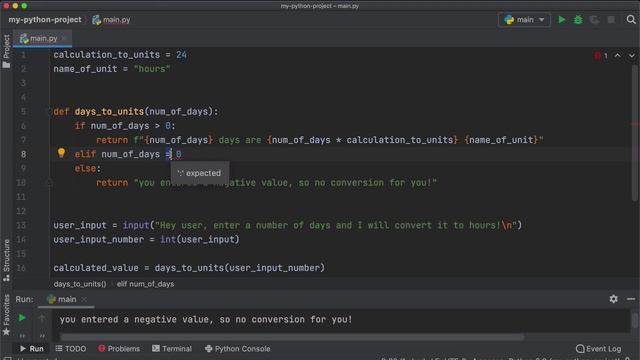The height and width of the screenshot is (360, 640).
Task: Run the main configuration from the toolbar
Action: [562, 20]
